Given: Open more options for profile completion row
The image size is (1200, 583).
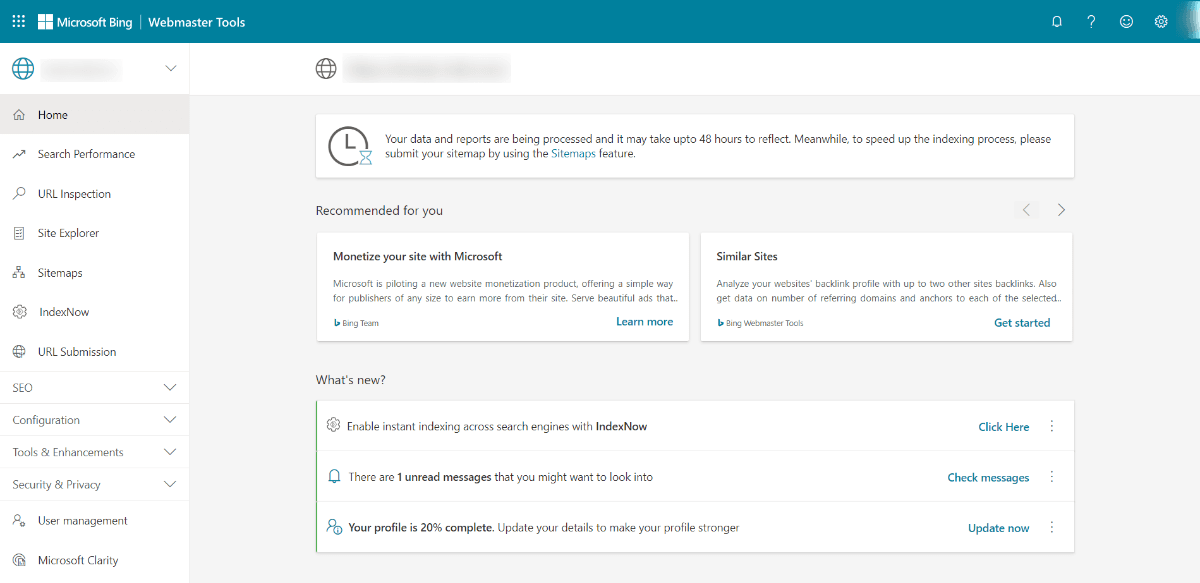Looking at the screenshot, I should (1052, 527).
